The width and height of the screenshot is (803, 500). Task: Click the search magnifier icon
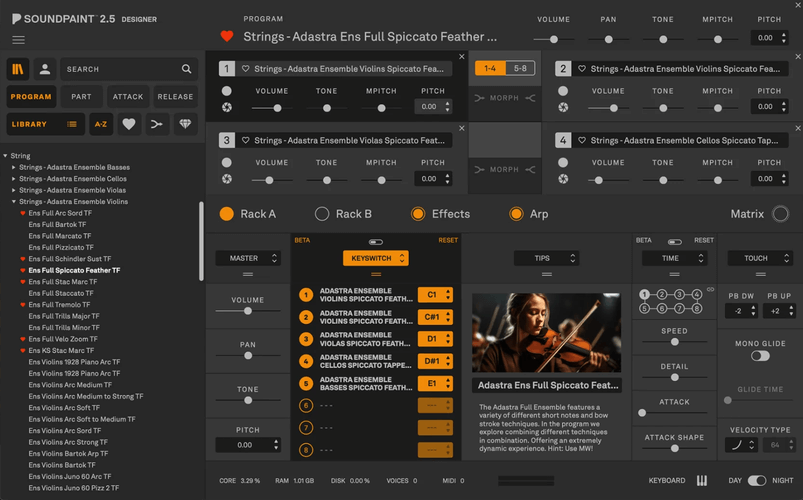186,69
